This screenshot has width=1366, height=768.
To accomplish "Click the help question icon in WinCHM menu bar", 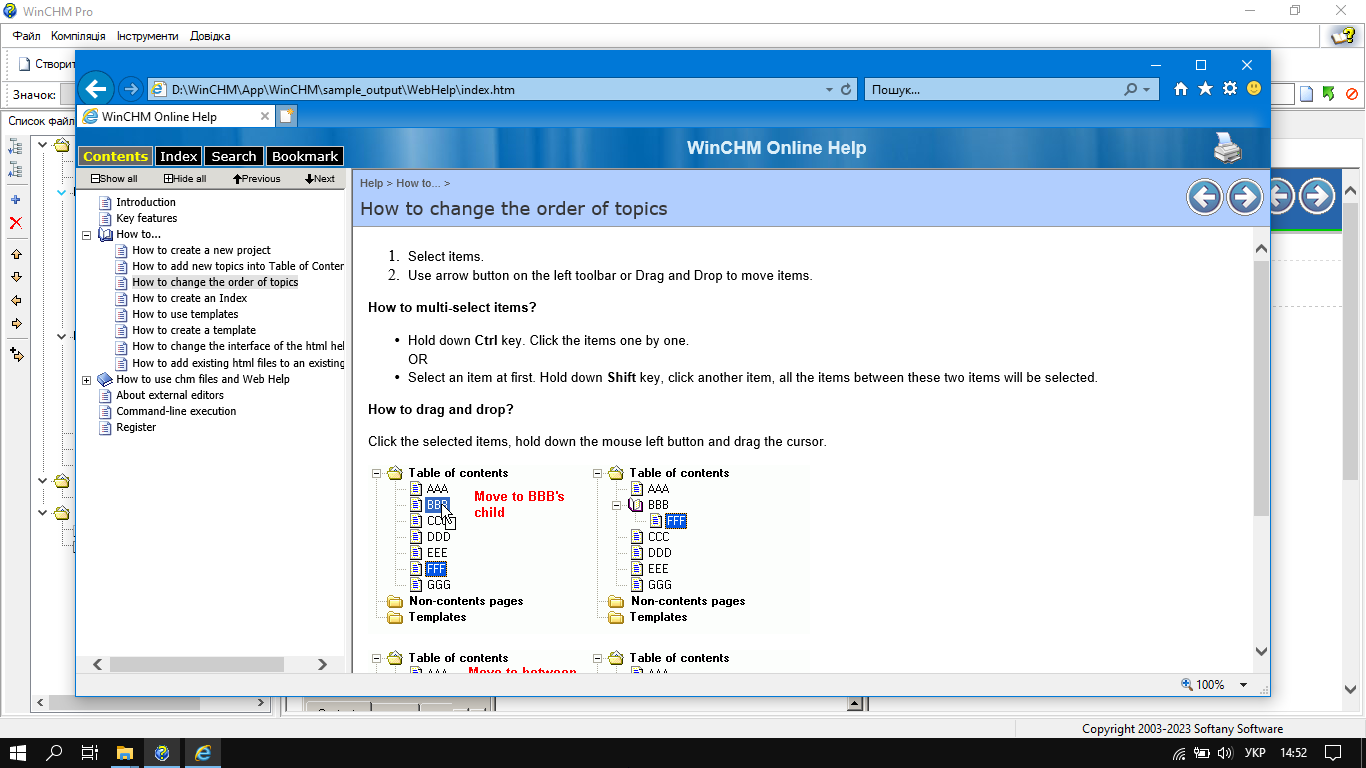I will pyautogui.click(x=1342, y=36).
